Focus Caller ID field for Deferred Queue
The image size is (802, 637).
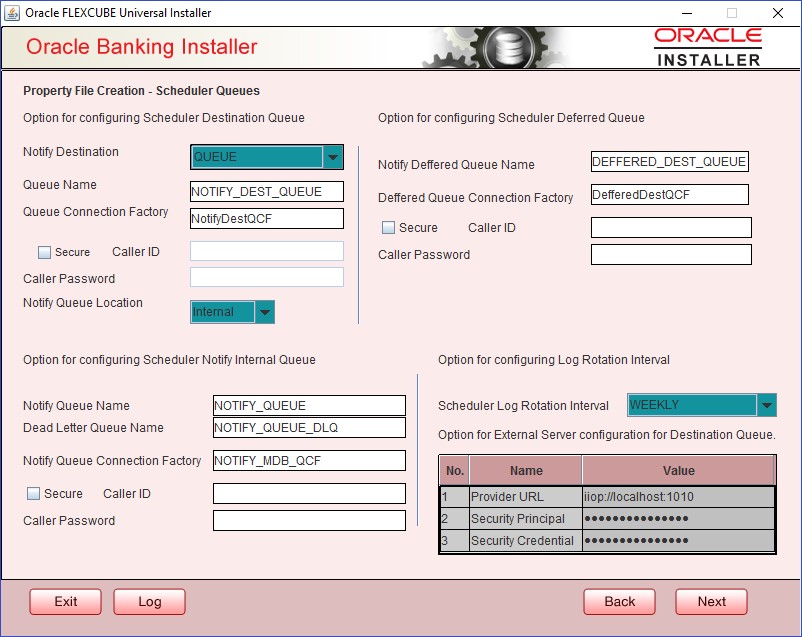671,228
